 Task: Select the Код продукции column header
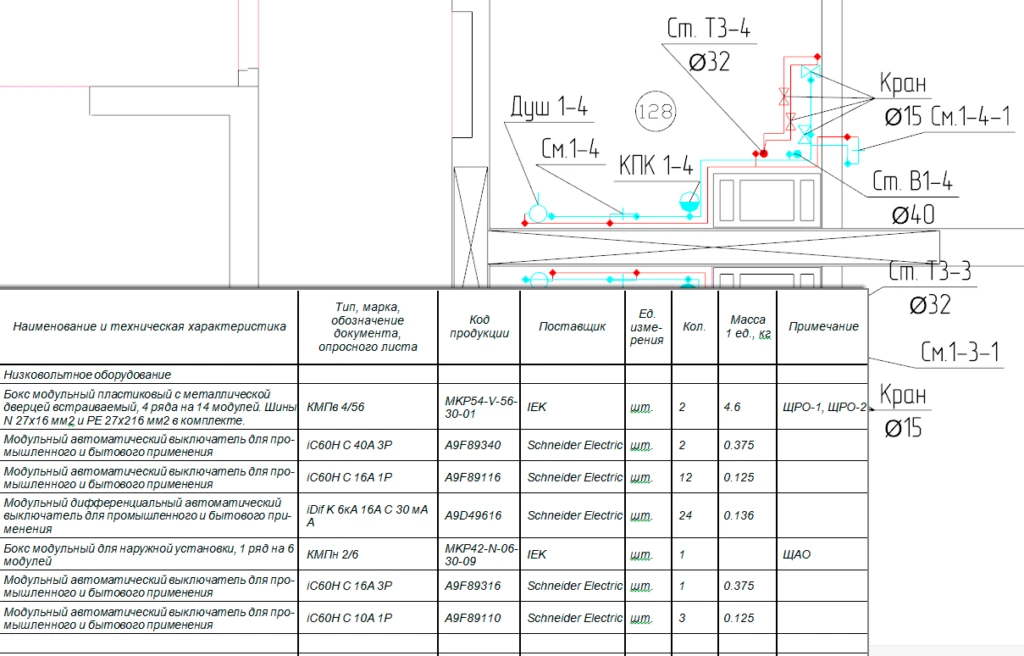tap(479, 326)
